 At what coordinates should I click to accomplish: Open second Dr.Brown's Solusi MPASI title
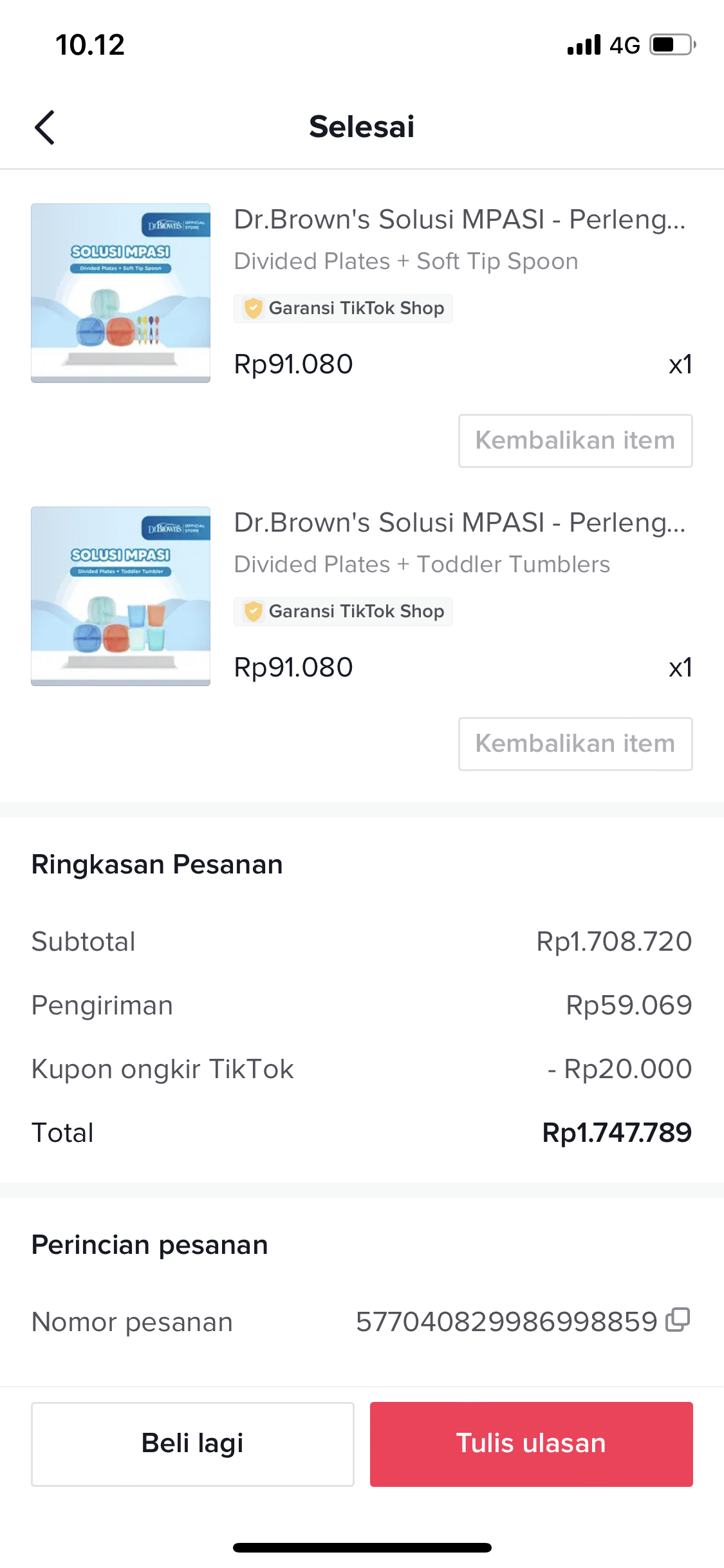pyautogui.click(x=459, y=523)
